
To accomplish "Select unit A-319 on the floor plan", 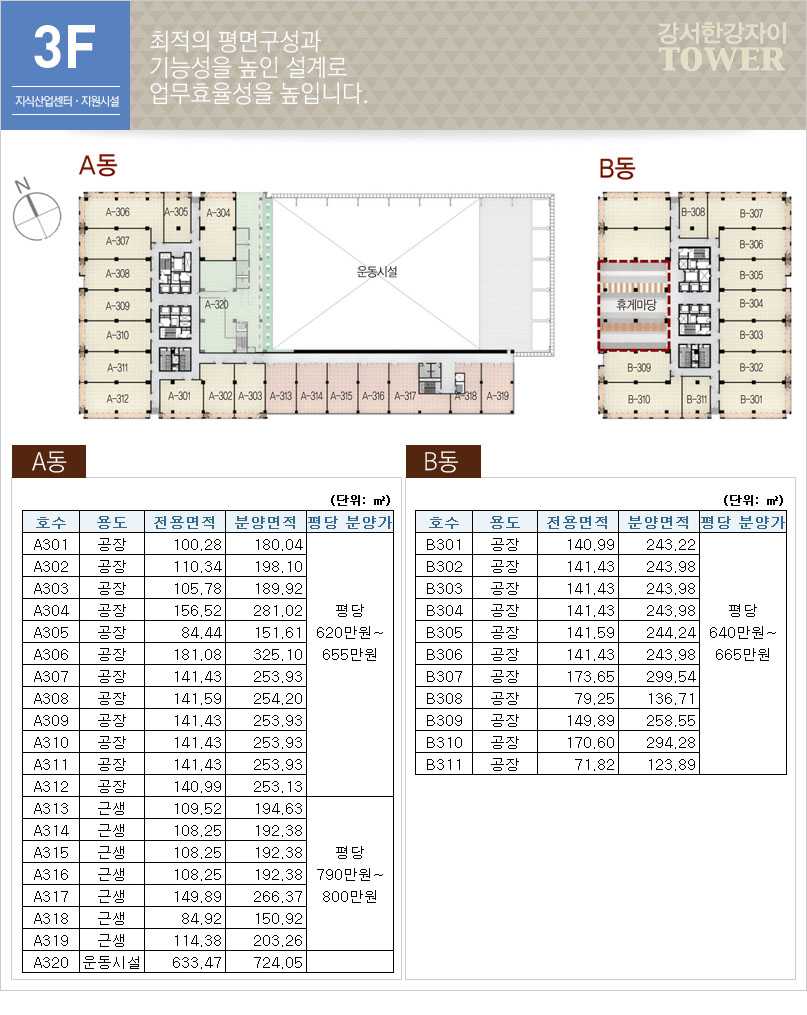I will [x=497, y=397].
